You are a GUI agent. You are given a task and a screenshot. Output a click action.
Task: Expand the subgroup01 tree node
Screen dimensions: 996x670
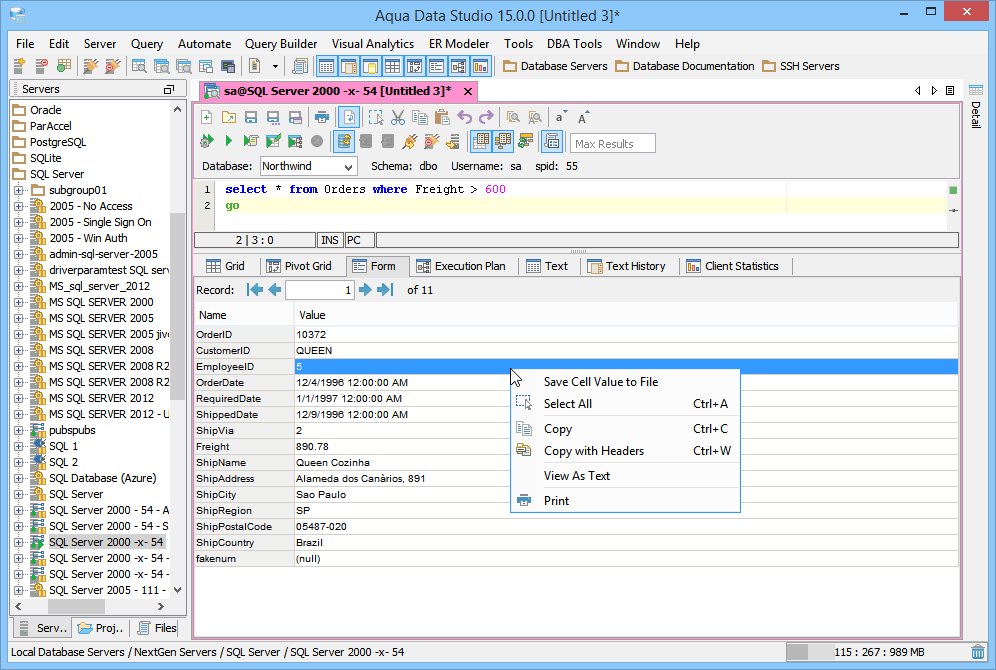(x=18, y=190)
